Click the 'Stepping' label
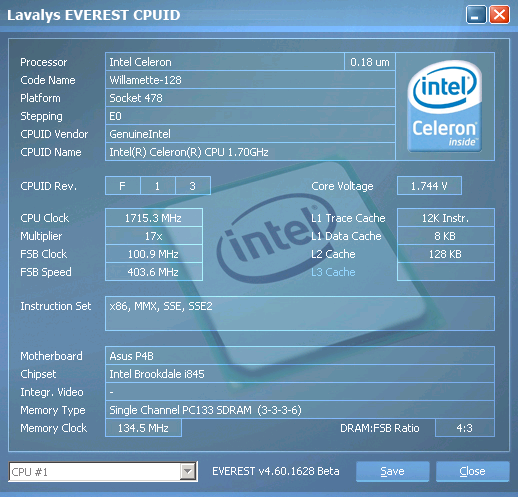 (41, 116)
